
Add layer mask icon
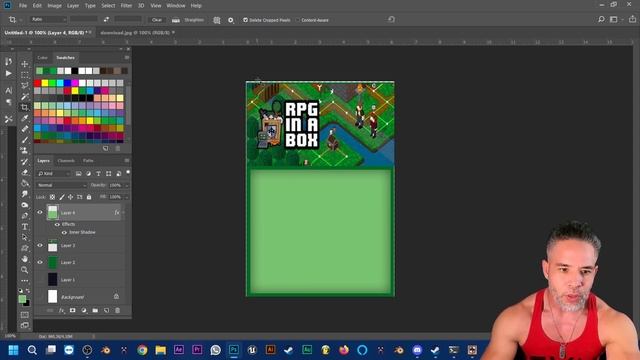pyautogui.click(x=72, y=311)
